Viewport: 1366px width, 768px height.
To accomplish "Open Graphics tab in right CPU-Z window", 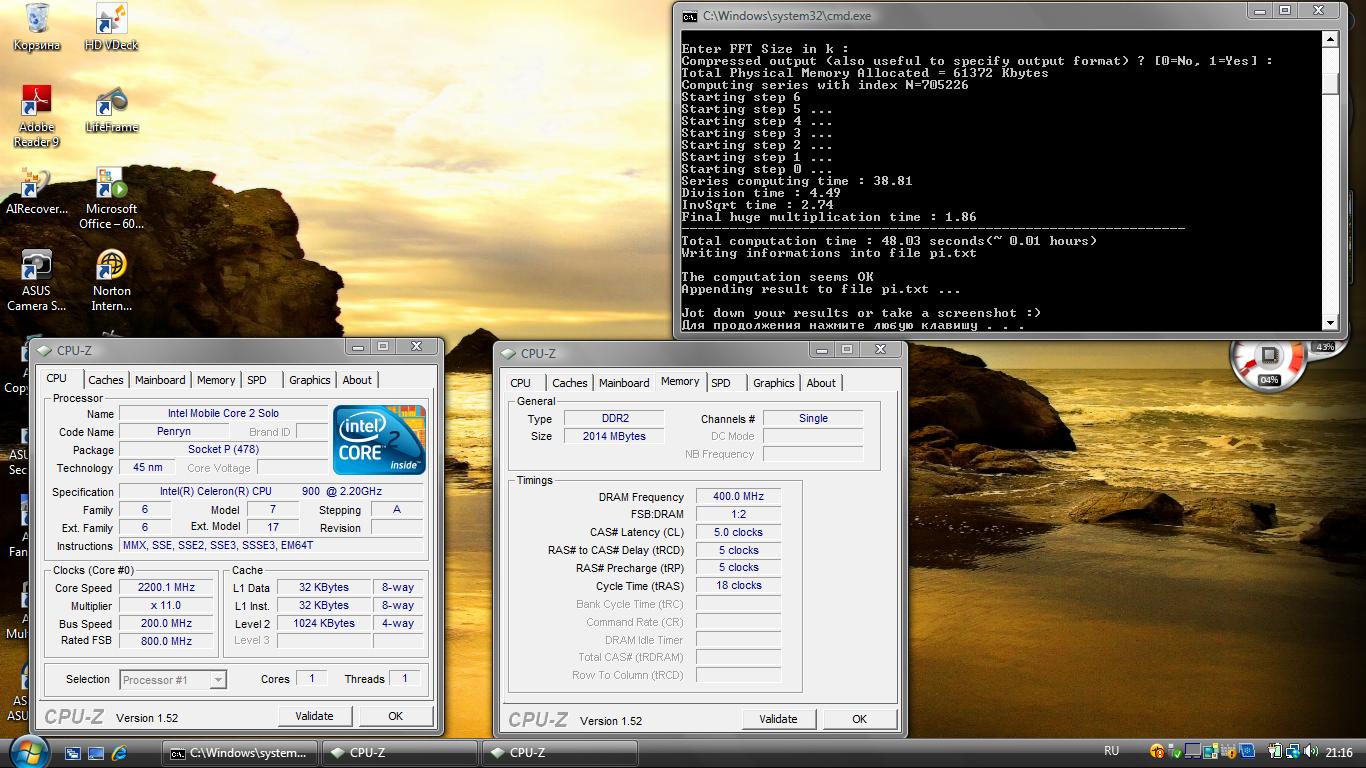I will (x=774, y=383).
